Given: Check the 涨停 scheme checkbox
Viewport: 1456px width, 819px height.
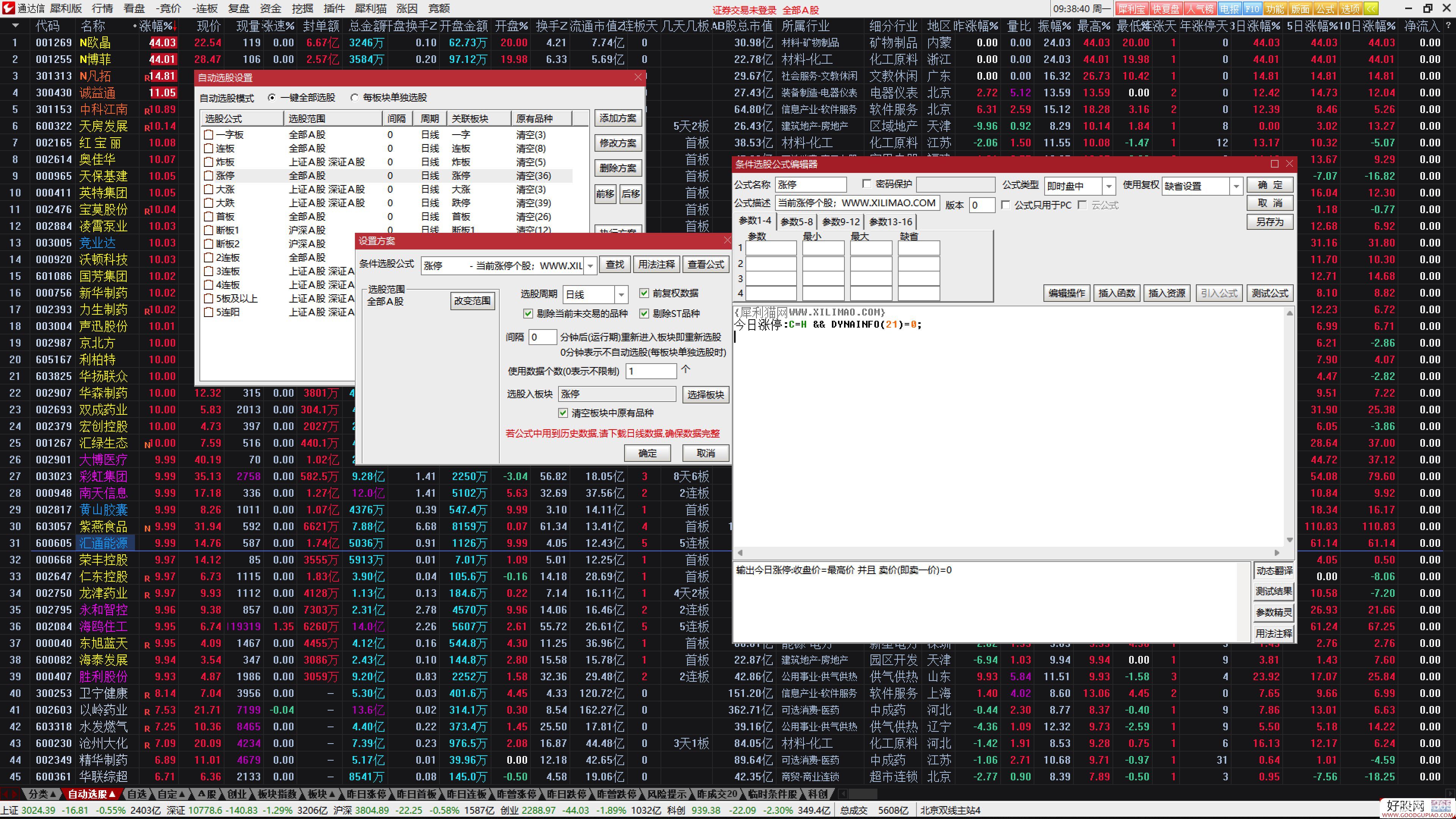Looking at the screenshot, I should 209,176.
